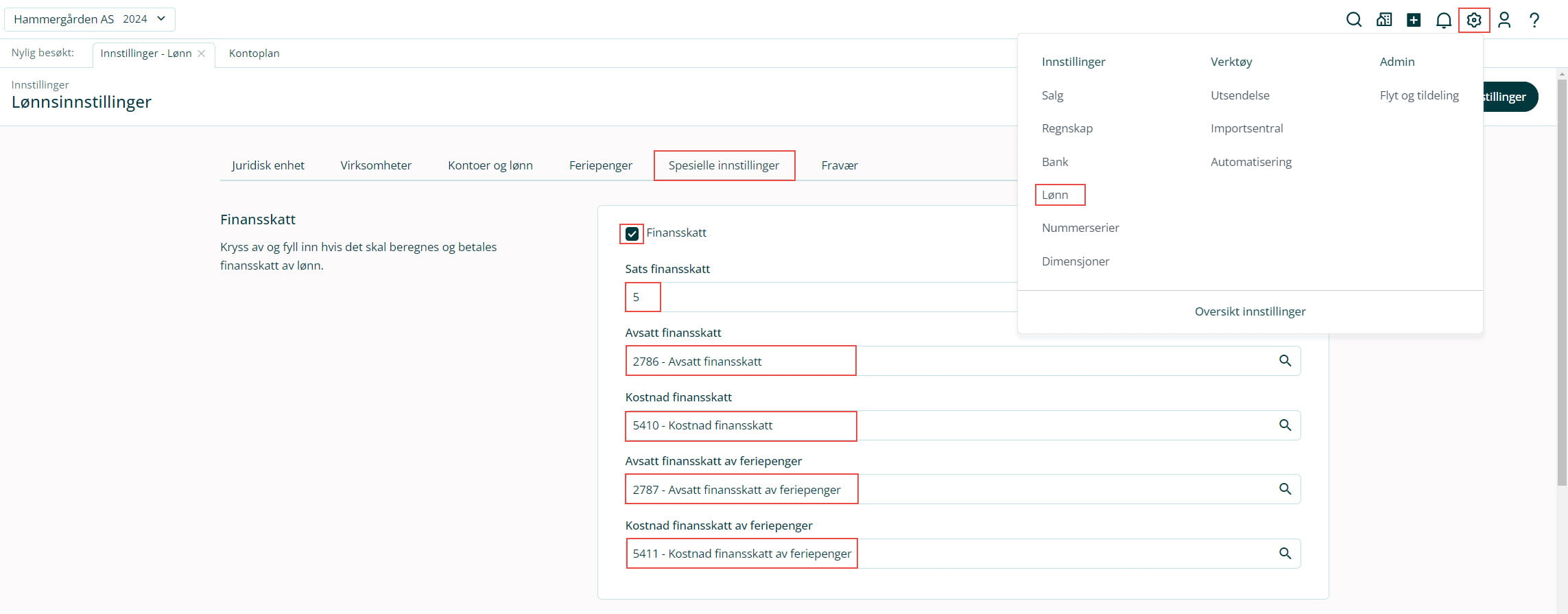1568x614 pixels.
Task: Uncheck the Finansskatt checkbox
Action: [x=632, y=234]
